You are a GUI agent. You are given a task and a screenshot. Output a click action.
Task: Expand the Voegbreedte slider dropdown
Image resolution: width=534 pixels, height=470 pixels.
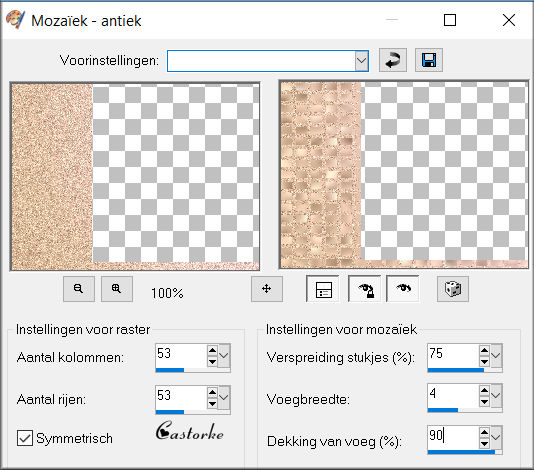coord(496,395)
